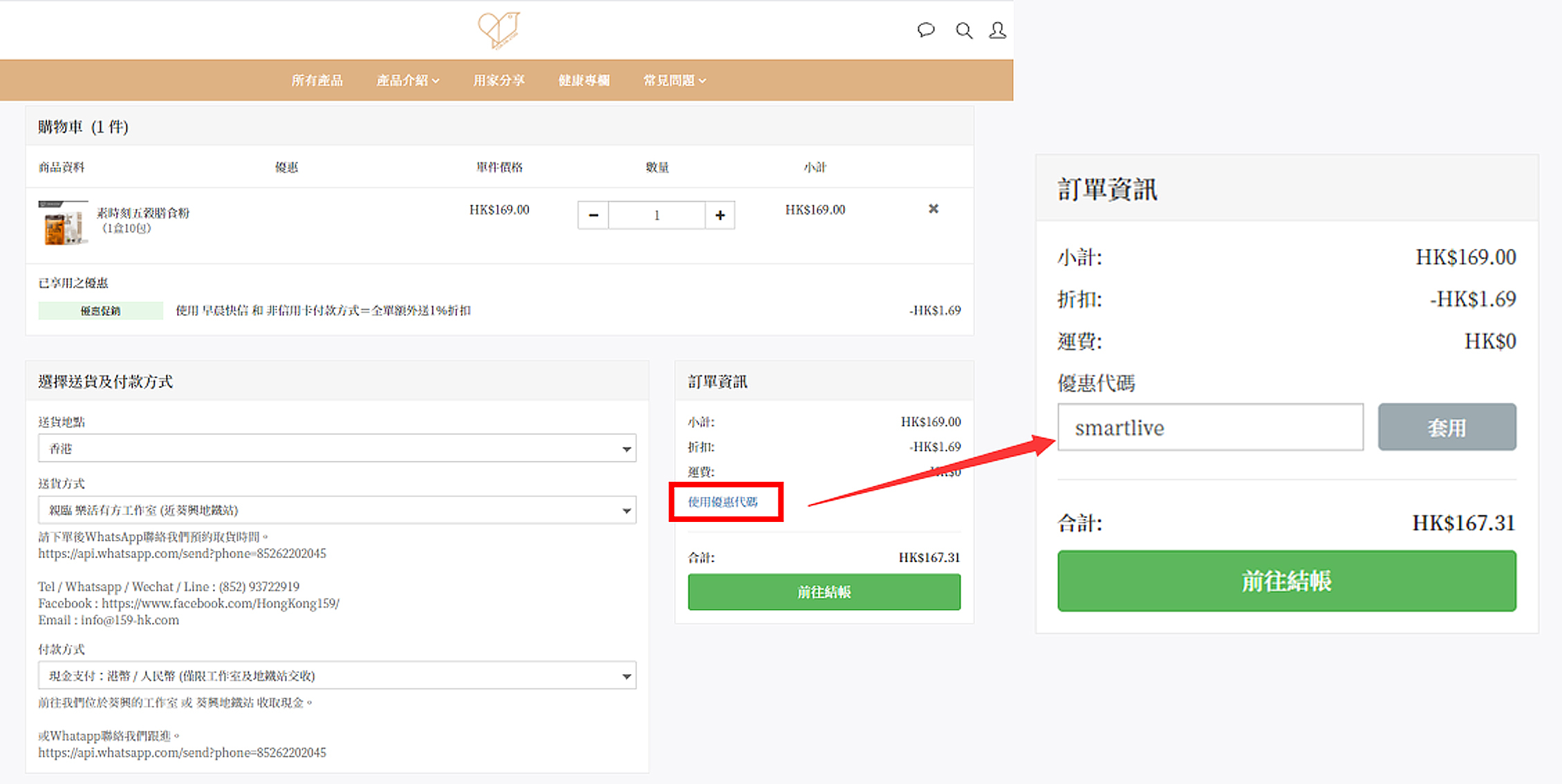Screen dimensions: 1562x784
Task: Click the search magnifier icon
Action: (964, 30)
